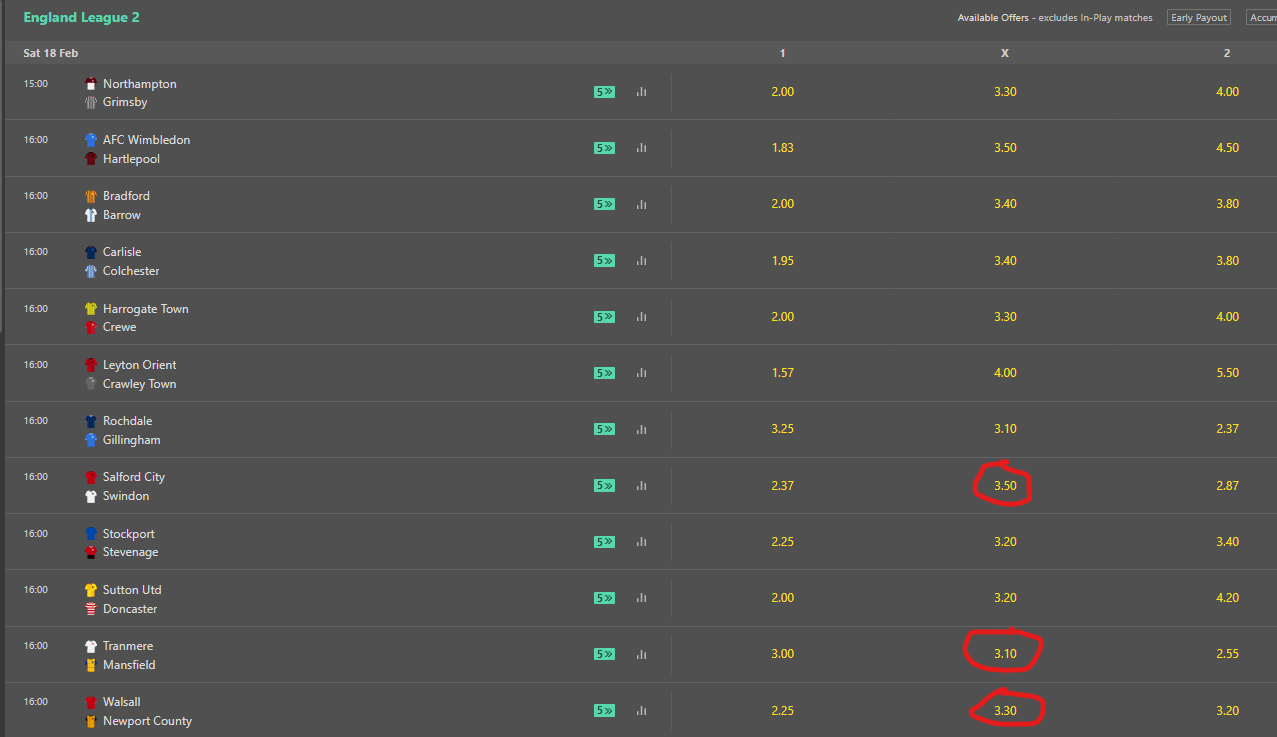Click the Crawley Town team name
The image size is (1277, 737).
139,384
